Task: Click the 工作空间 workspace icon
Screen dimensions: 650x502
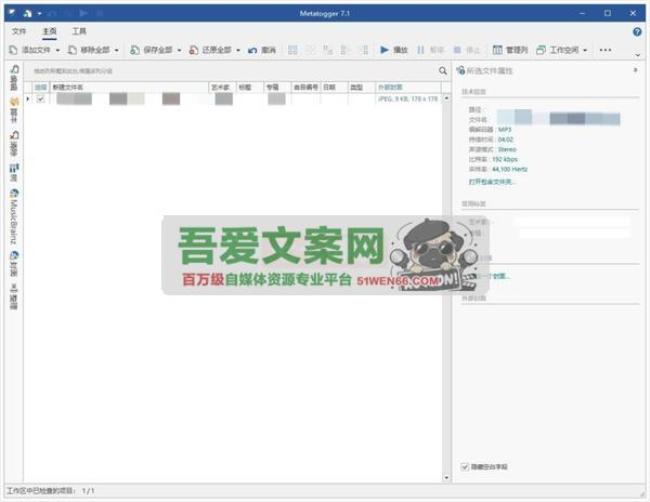Action: [x=541, y=50]
